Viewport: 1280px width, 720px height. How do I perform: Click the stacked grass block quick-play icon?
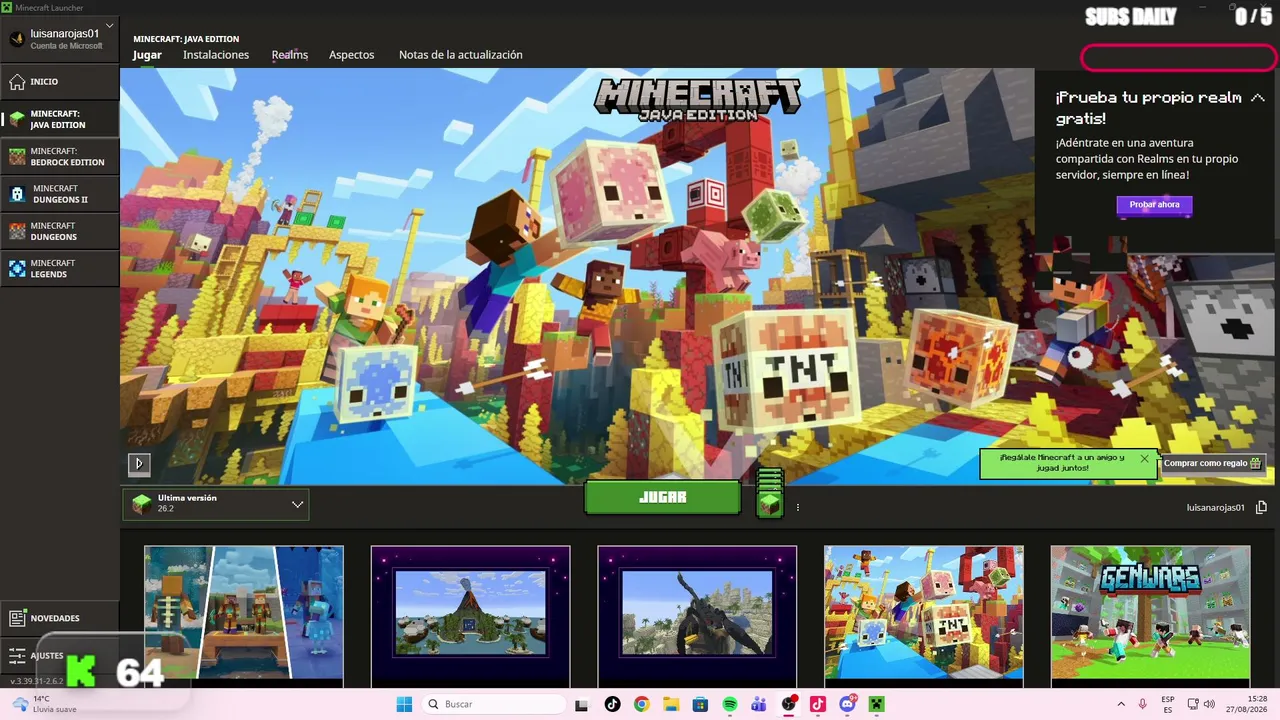click(769, 493)
